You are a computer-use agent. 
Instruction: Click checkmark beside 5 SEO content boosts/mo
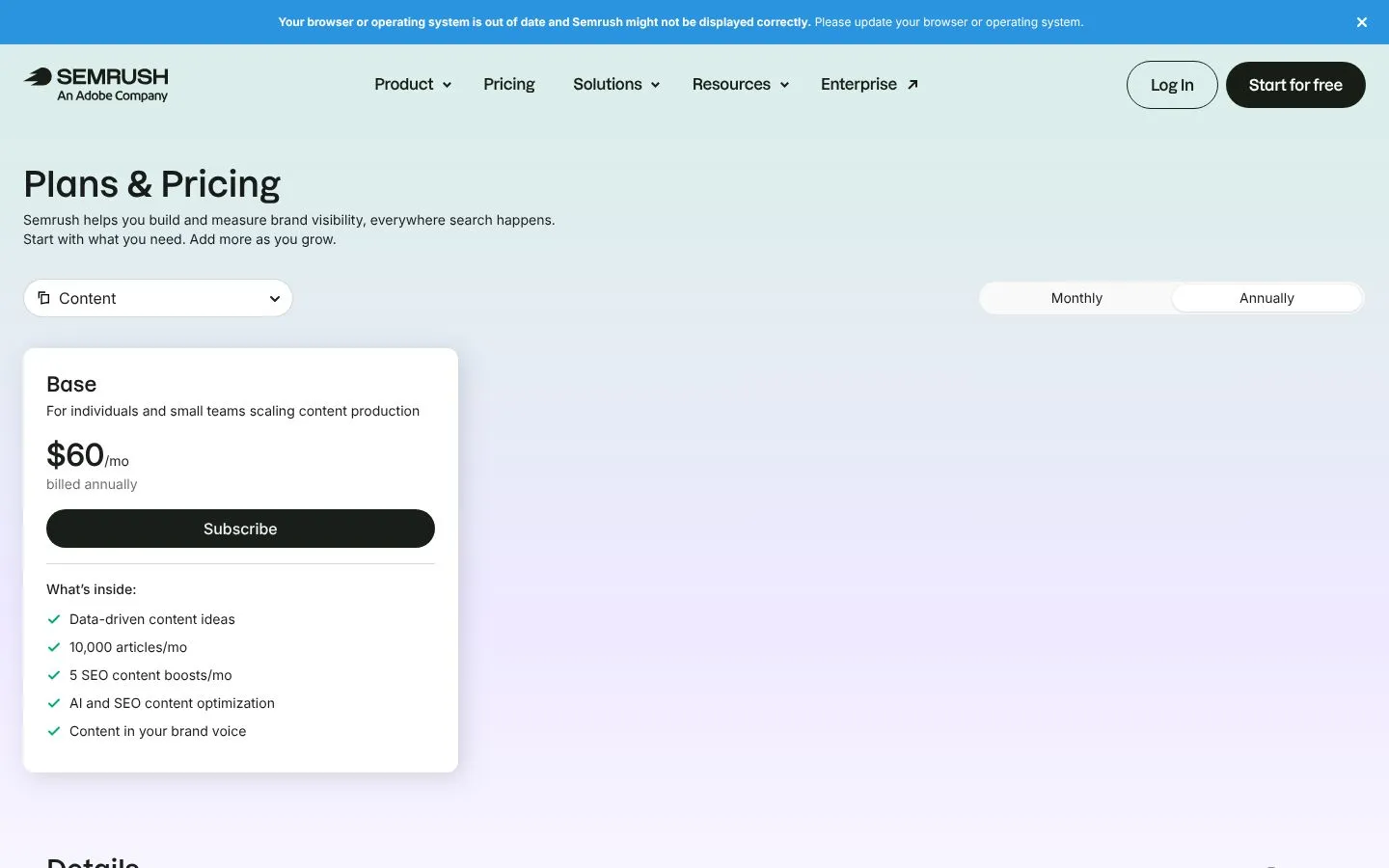pyautogui.click(x=54, y=675)
